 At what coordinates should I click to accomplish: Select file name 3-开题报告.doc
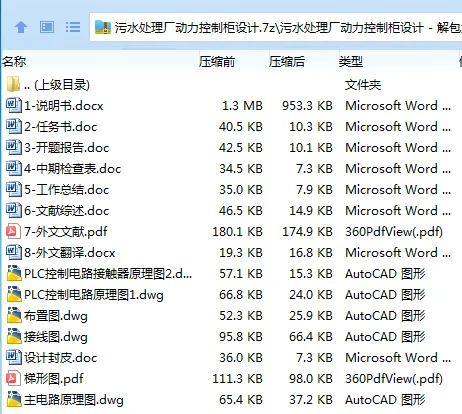67,148
